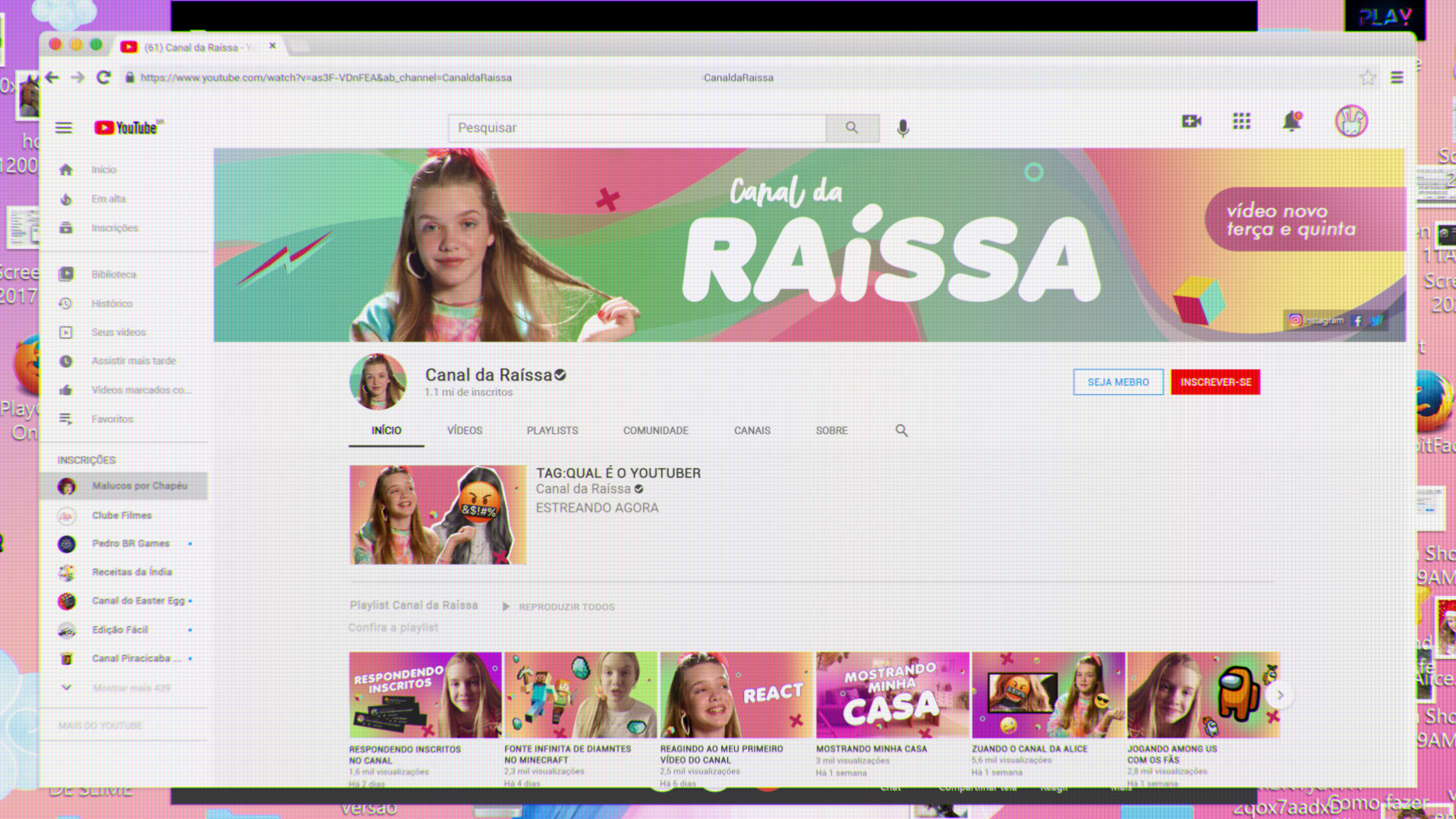This screenshot has height=819, width=1456.
Task: Open the TAG:QUAL É O YOUTUBER thumbnail
Action: [438, 515]
